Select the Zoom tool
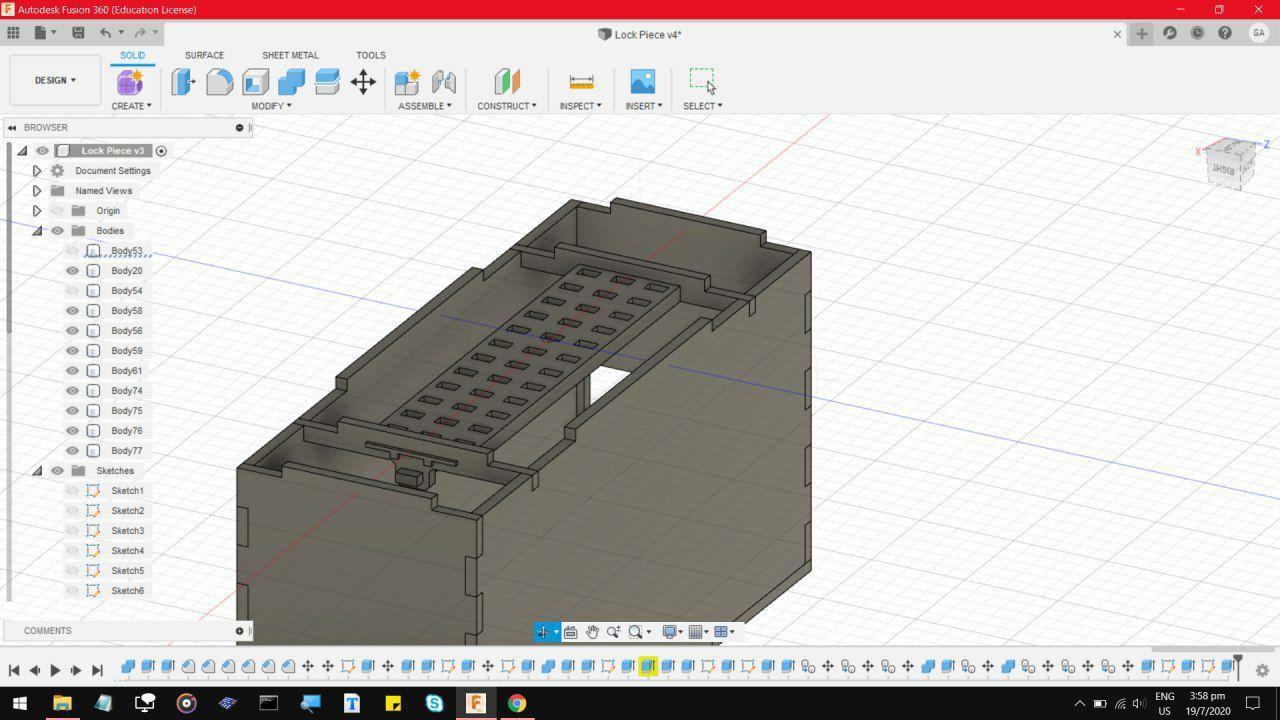 pyautogui.click(x=614, y=632)
